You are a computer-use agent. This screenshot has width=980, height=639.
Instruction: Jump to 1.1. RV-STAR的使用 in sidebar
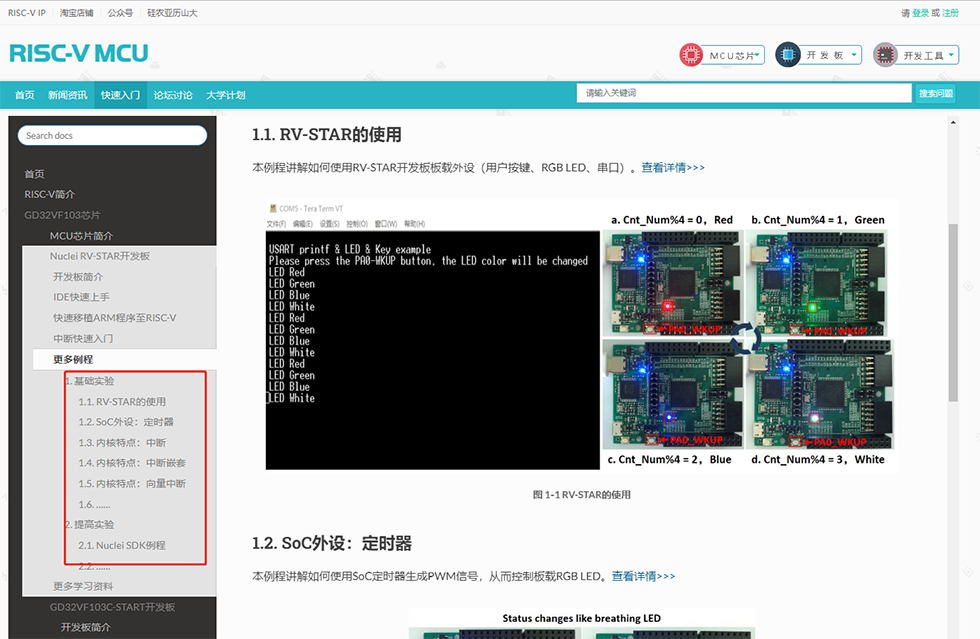point(122,401)
